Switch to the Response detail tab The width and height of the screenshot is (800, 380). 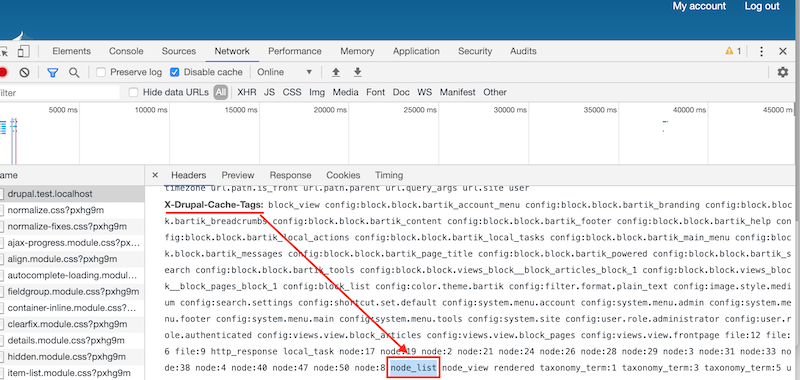290,175
